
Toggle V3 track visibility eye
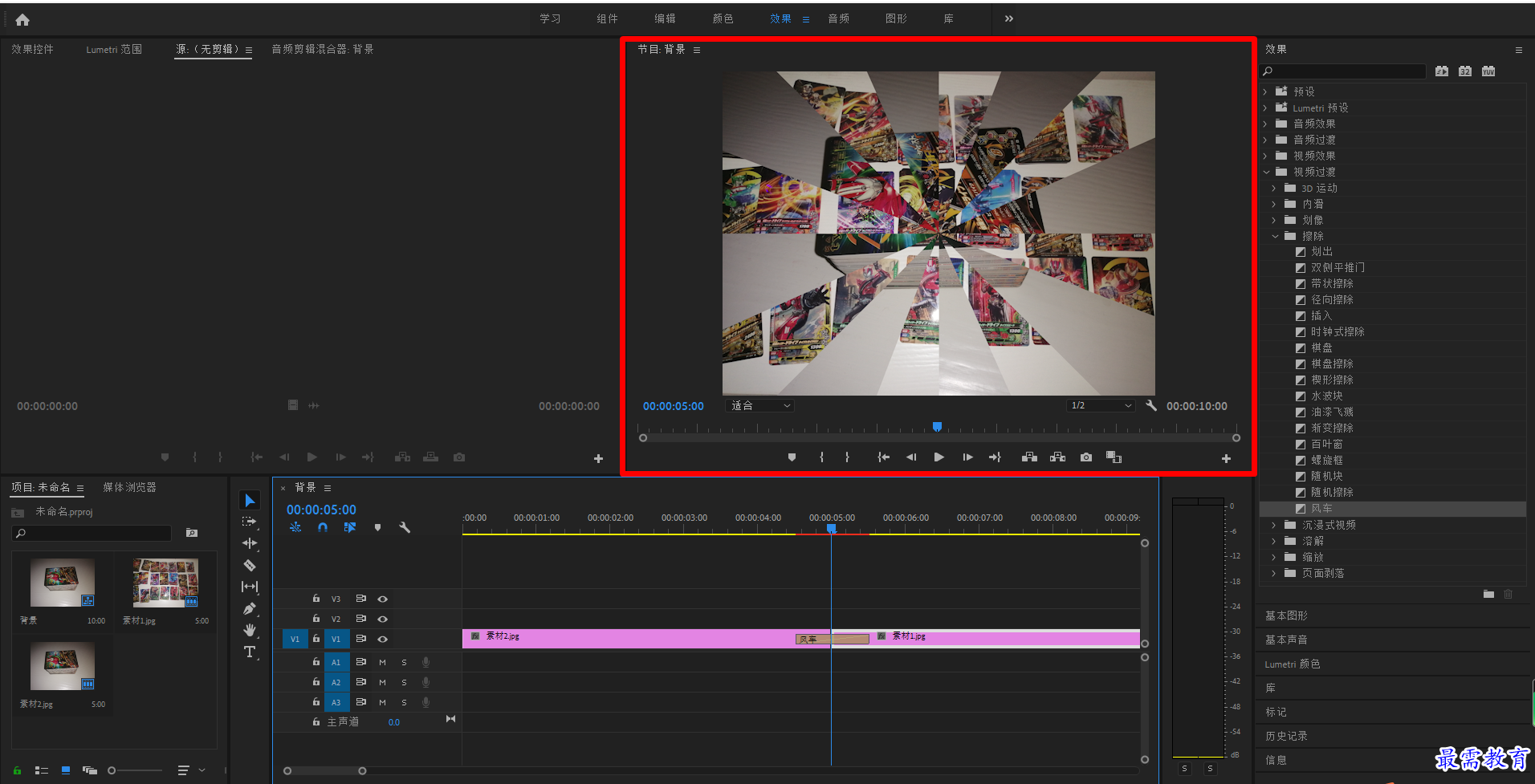point(383,599)
